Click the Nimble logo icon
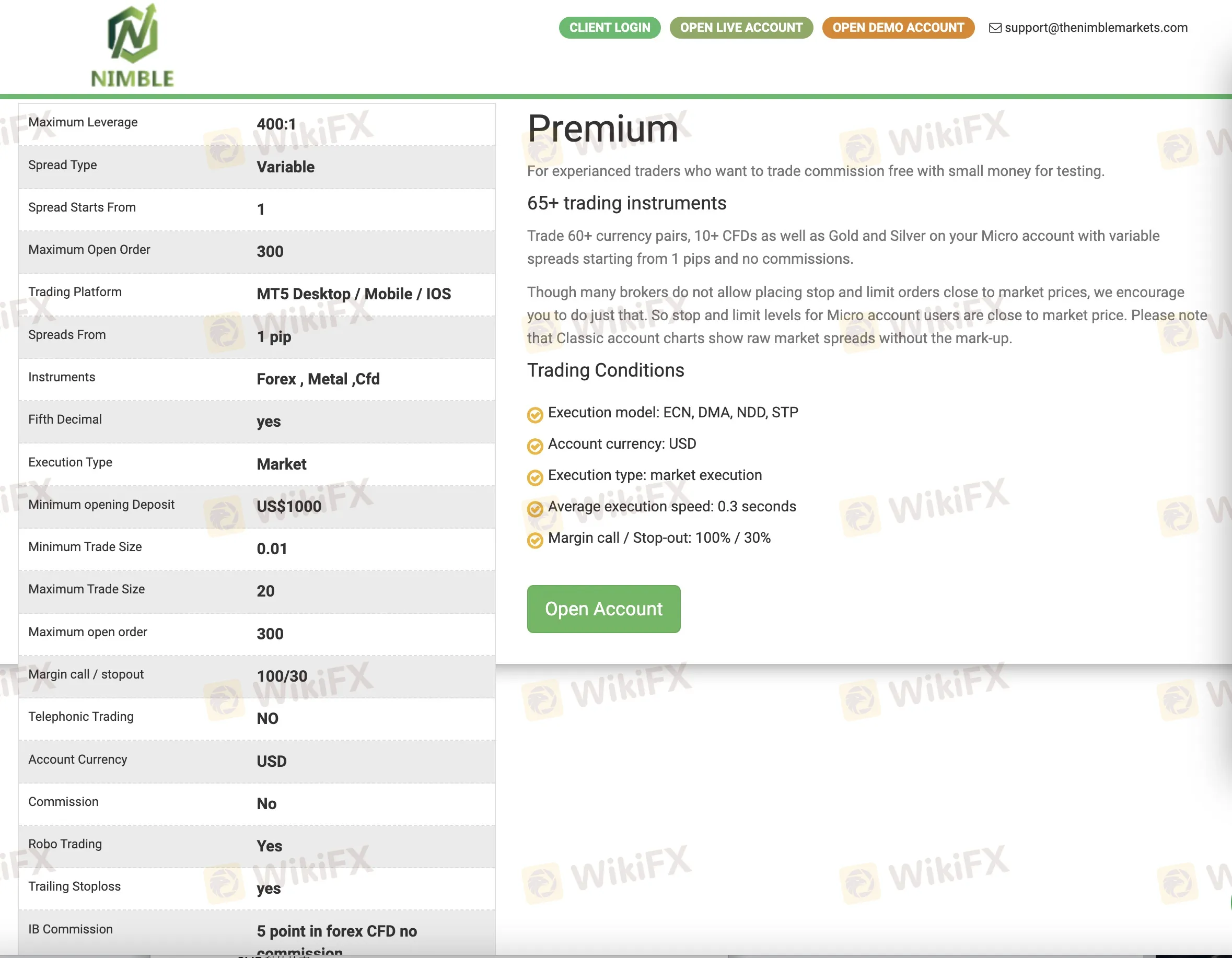The image size is (1232, 958). coord(133,34)
